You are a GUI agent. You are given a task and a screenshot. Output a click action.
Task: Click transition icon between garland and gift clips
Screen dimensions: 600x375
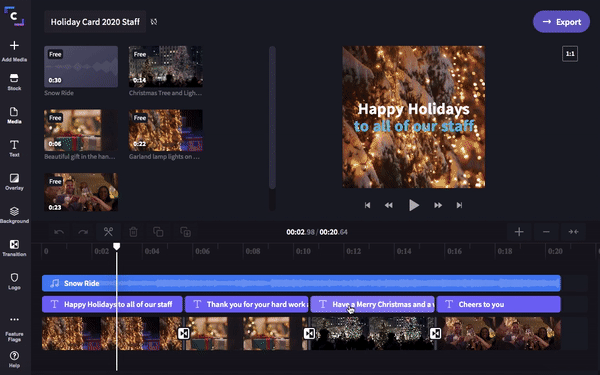[x=184, y=333]
